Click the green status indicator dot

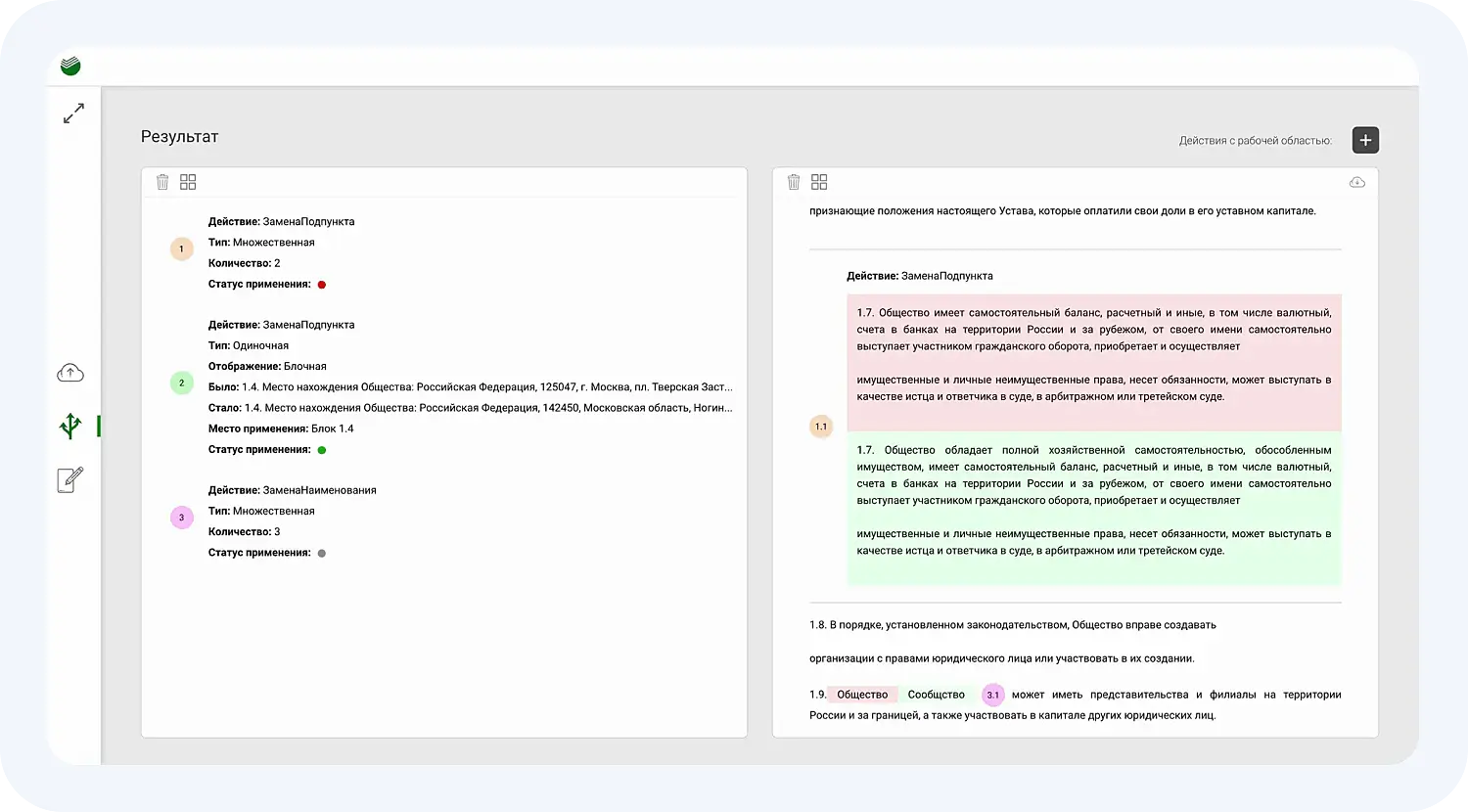coord(322,450)
